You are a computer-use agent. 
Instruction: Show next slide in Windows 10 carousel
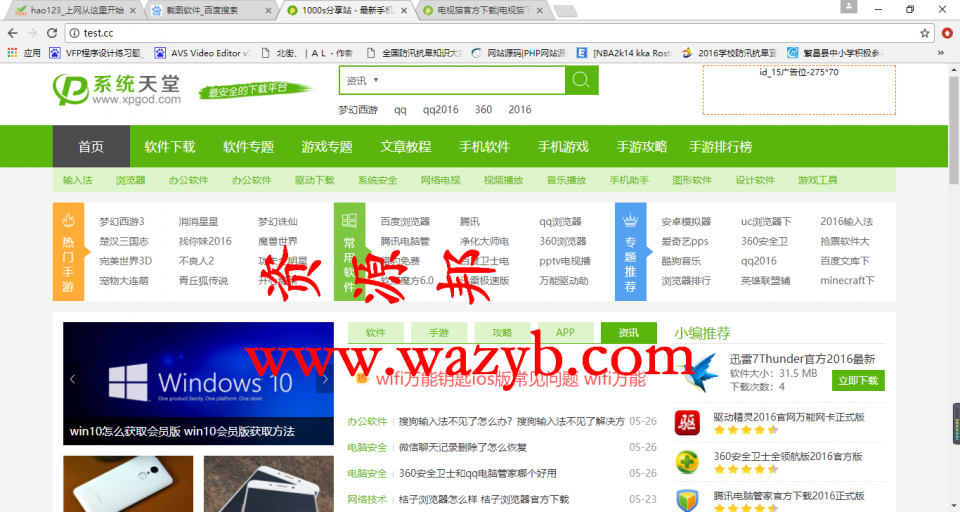pyautogui.click(x=325, y=379)
